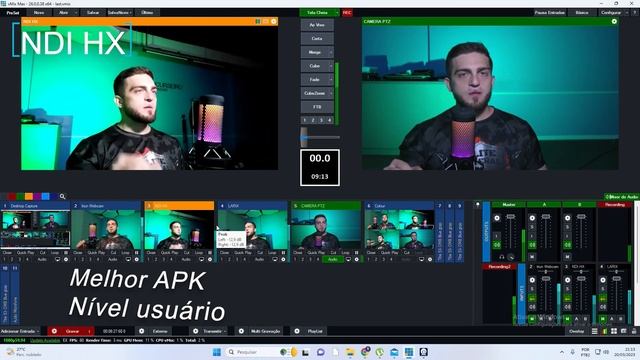Open gear settings on CAMERA PTZ input
The image size is (640, 360).
[356, 259]
